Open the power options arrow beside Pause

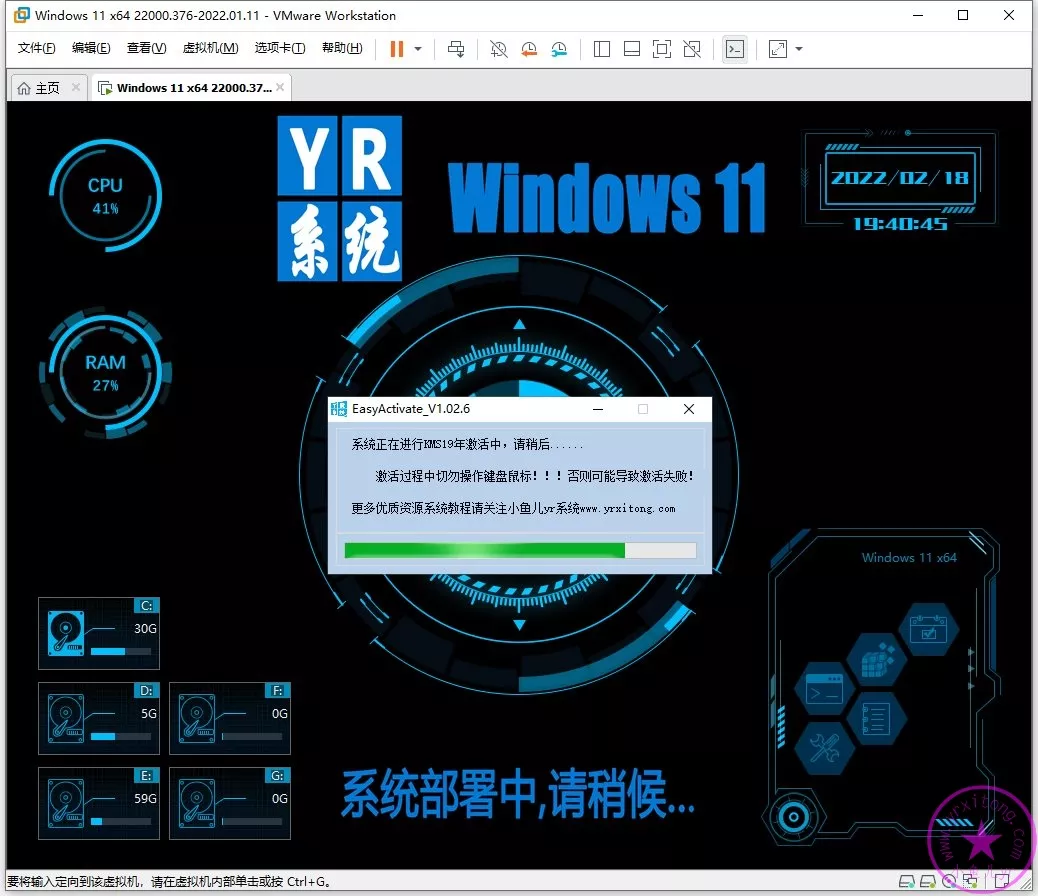click(418, 49)
